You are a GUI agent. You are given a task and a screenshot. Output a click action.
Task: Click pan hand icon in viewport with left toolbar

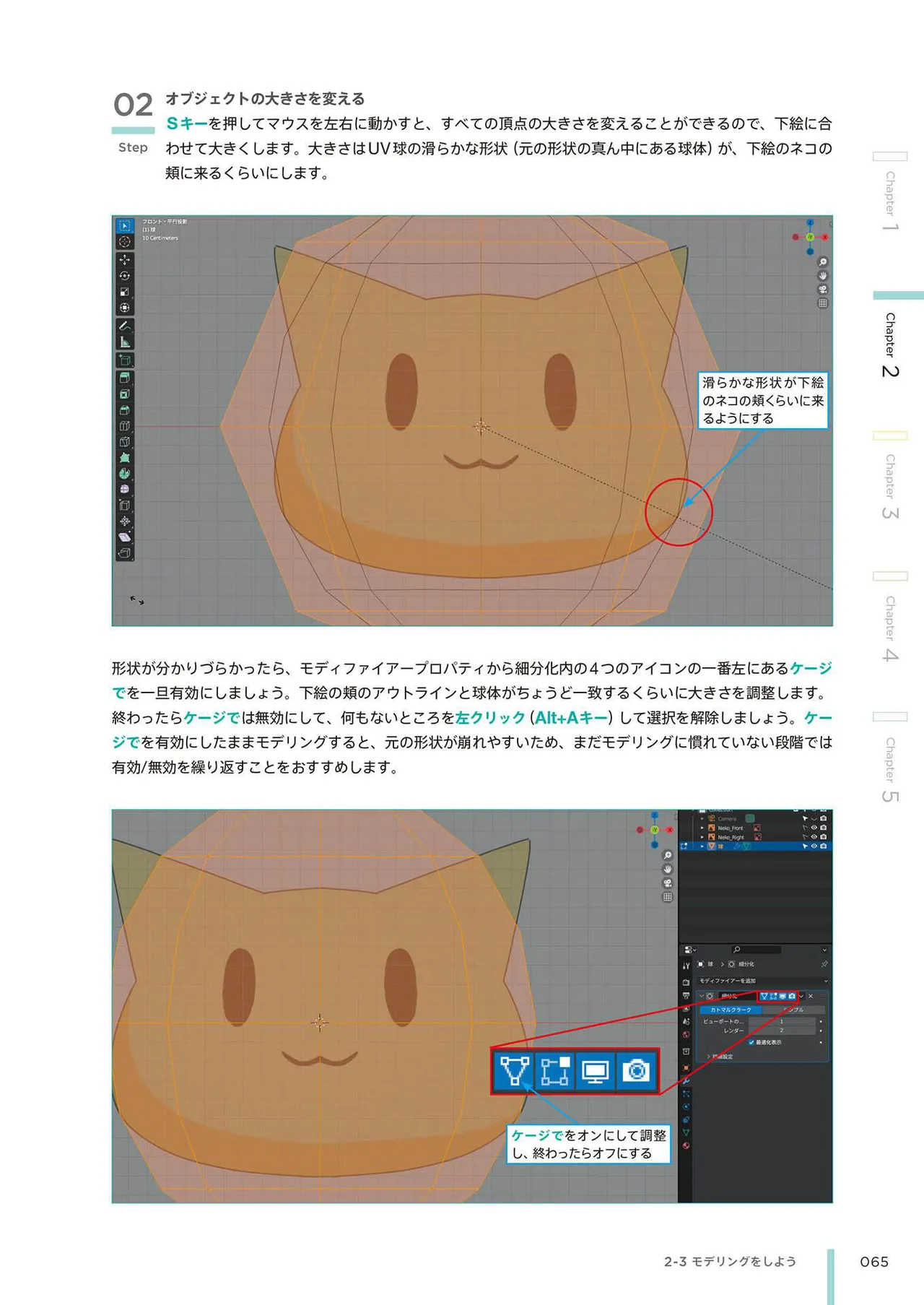822,276
